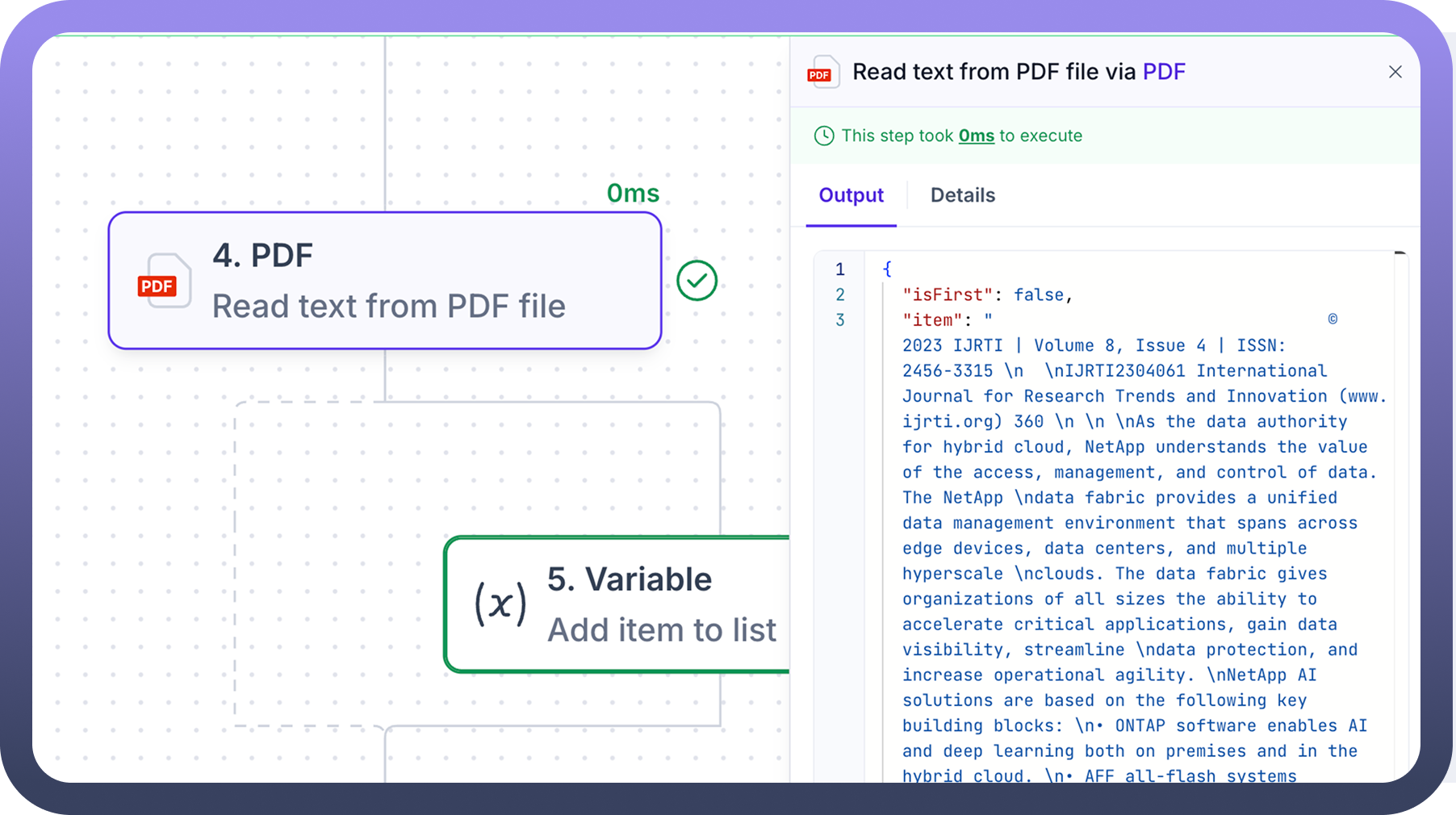Screen dimensions: 1456x815
Task: Click the green checkmark beside step 4
Action: (x=697, y=281)
